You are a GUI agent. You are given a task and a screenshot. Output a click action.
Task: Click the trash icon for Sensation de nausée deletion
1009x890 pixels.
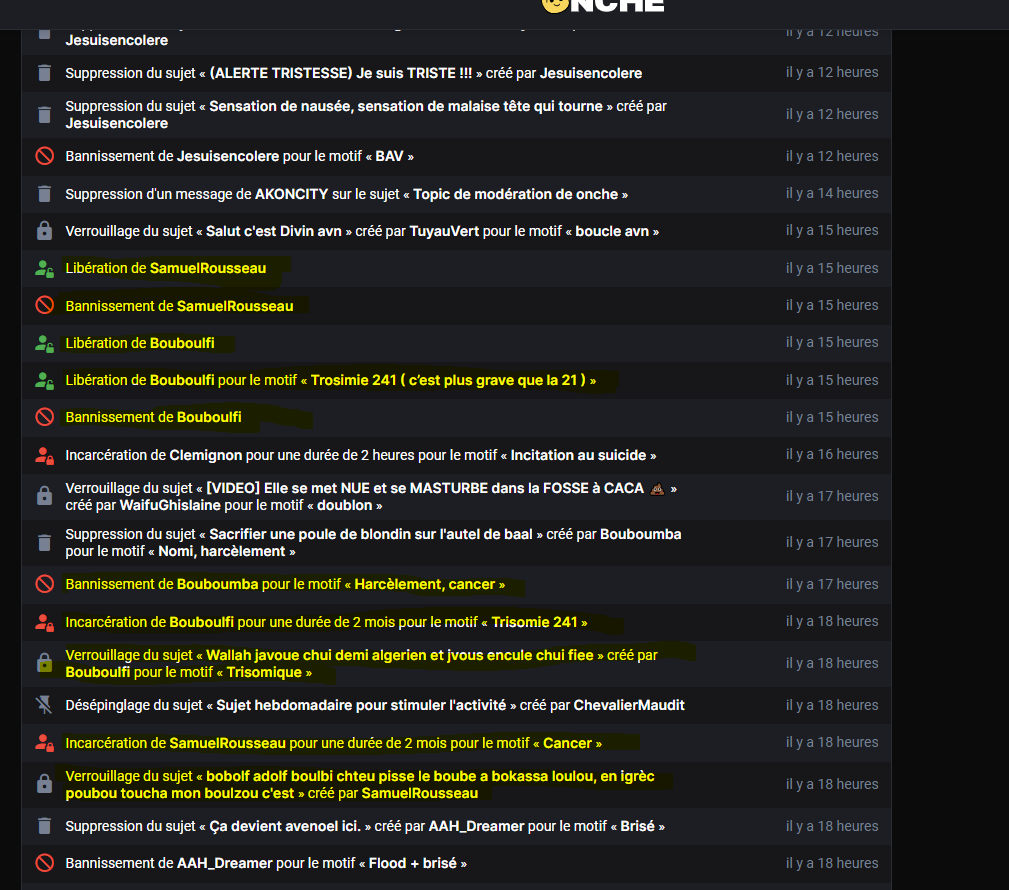pos(44,115)
